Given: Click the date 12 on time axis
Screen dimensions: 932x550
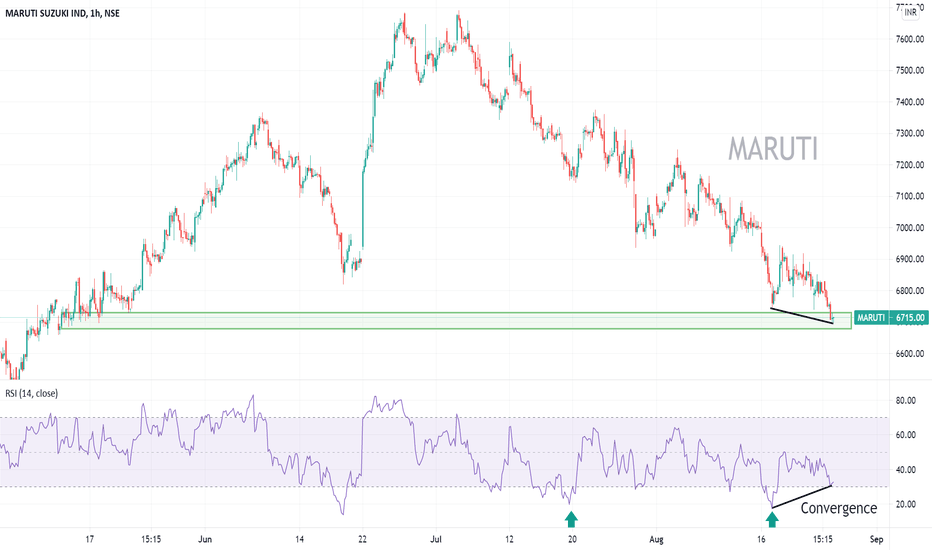Looking at the screenshot, I should pyautogui.click(x=509, y=540).
